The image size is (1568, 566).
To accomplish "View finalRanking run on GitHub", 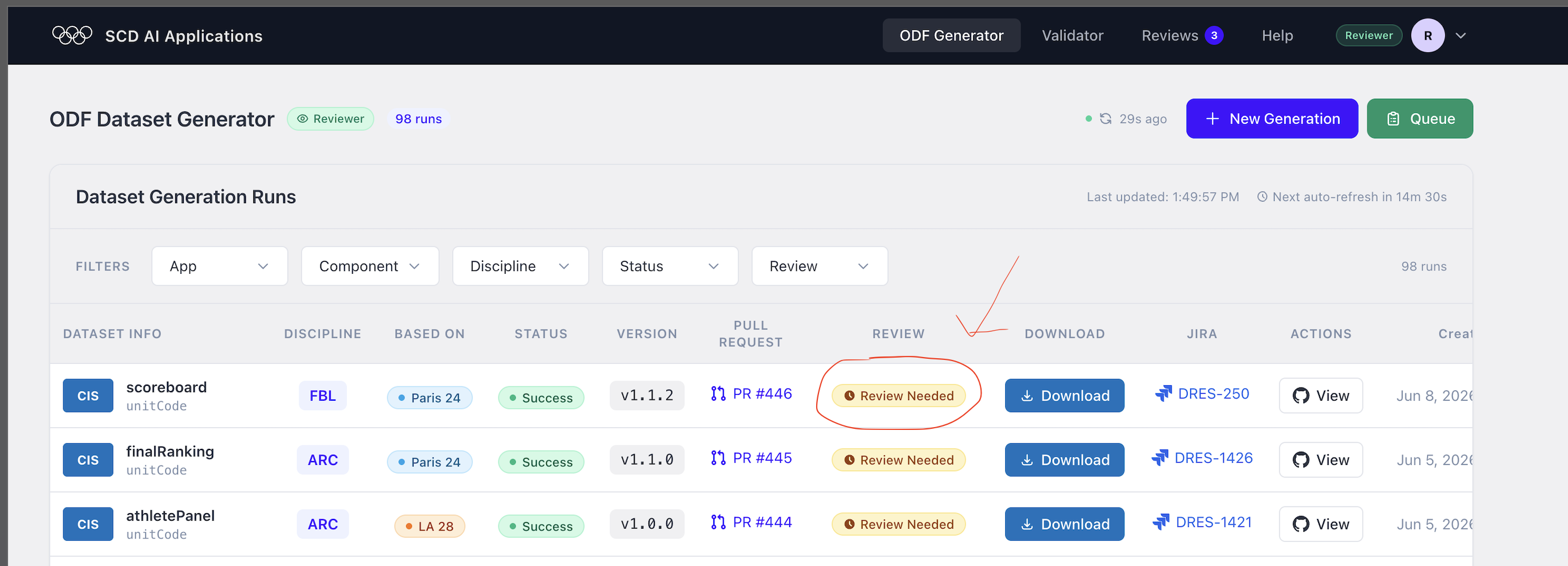I will point(1320,460).
